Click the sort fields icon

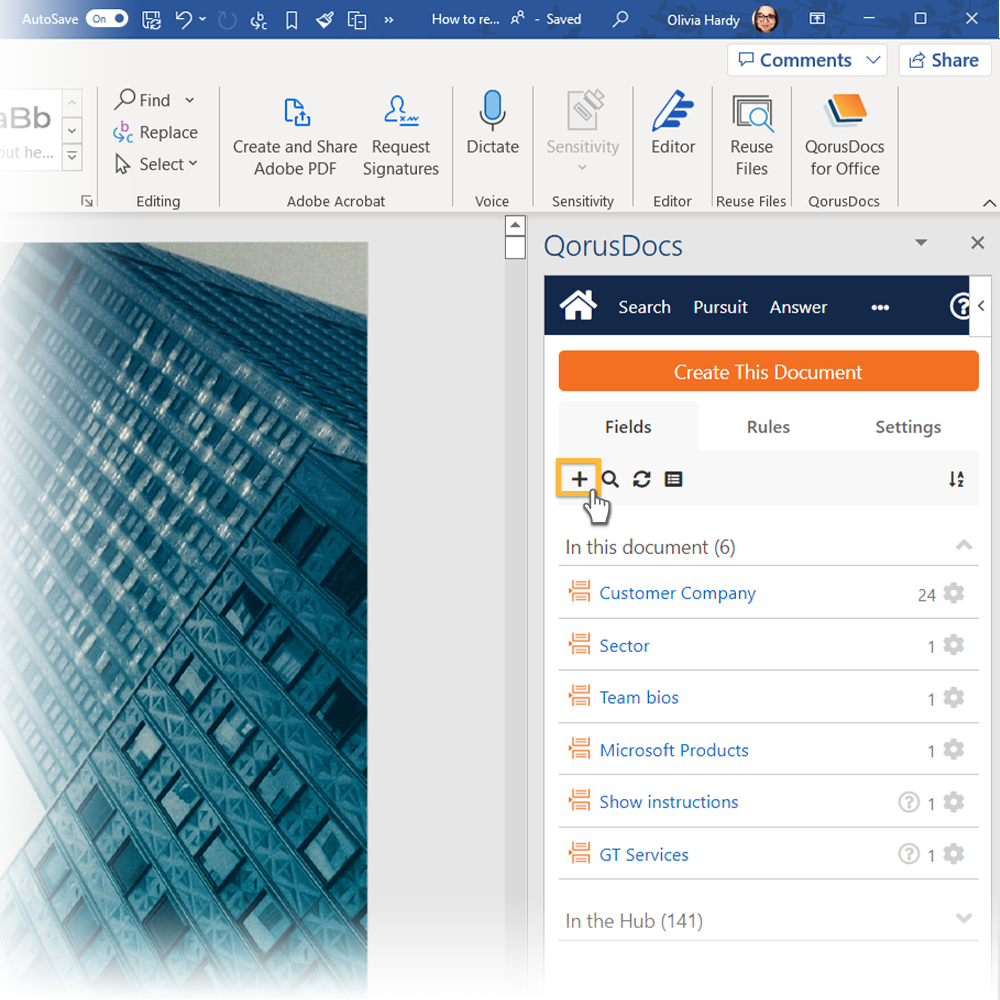[956, 479]
